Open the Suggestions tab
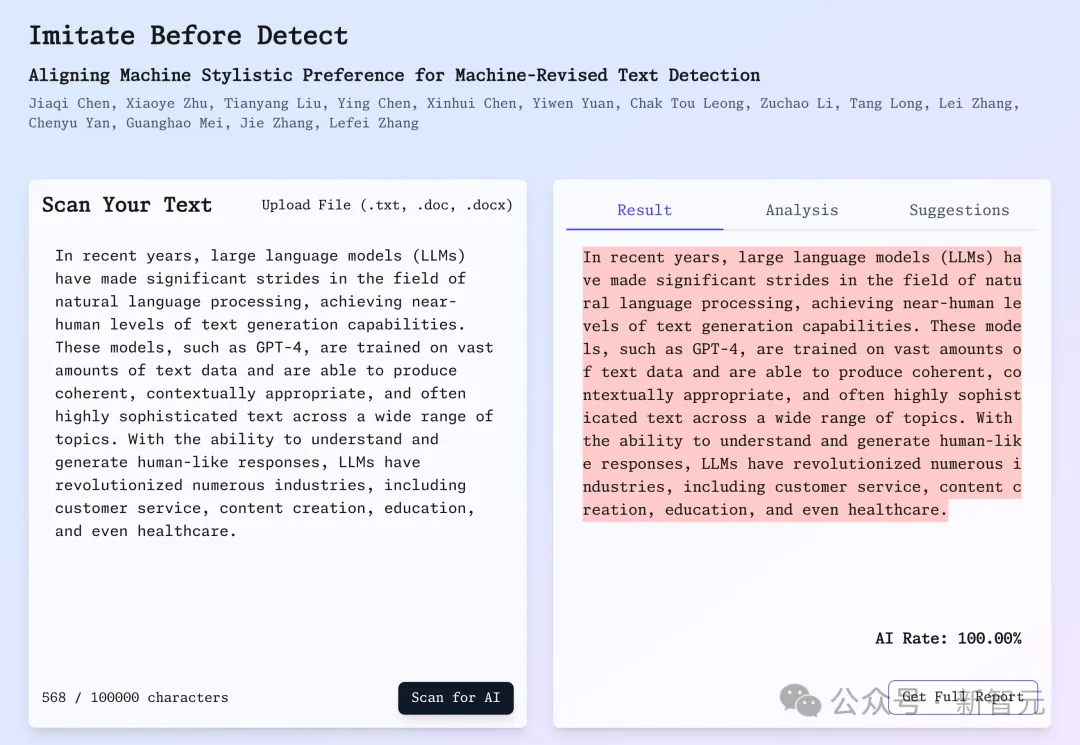The image size is (1080, 745). click(958, 210)
